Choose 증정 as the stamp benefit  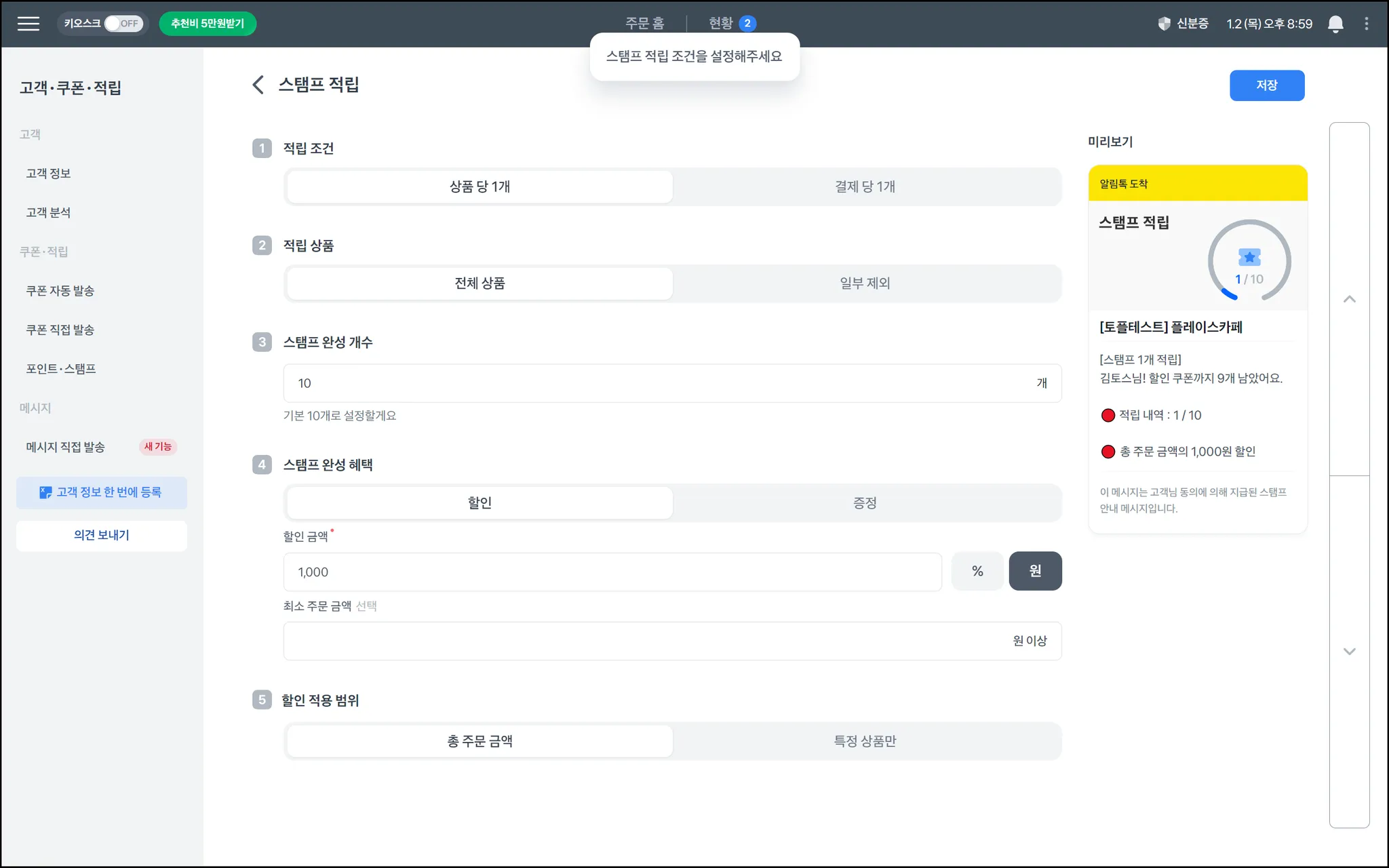[x=865, y=502]
